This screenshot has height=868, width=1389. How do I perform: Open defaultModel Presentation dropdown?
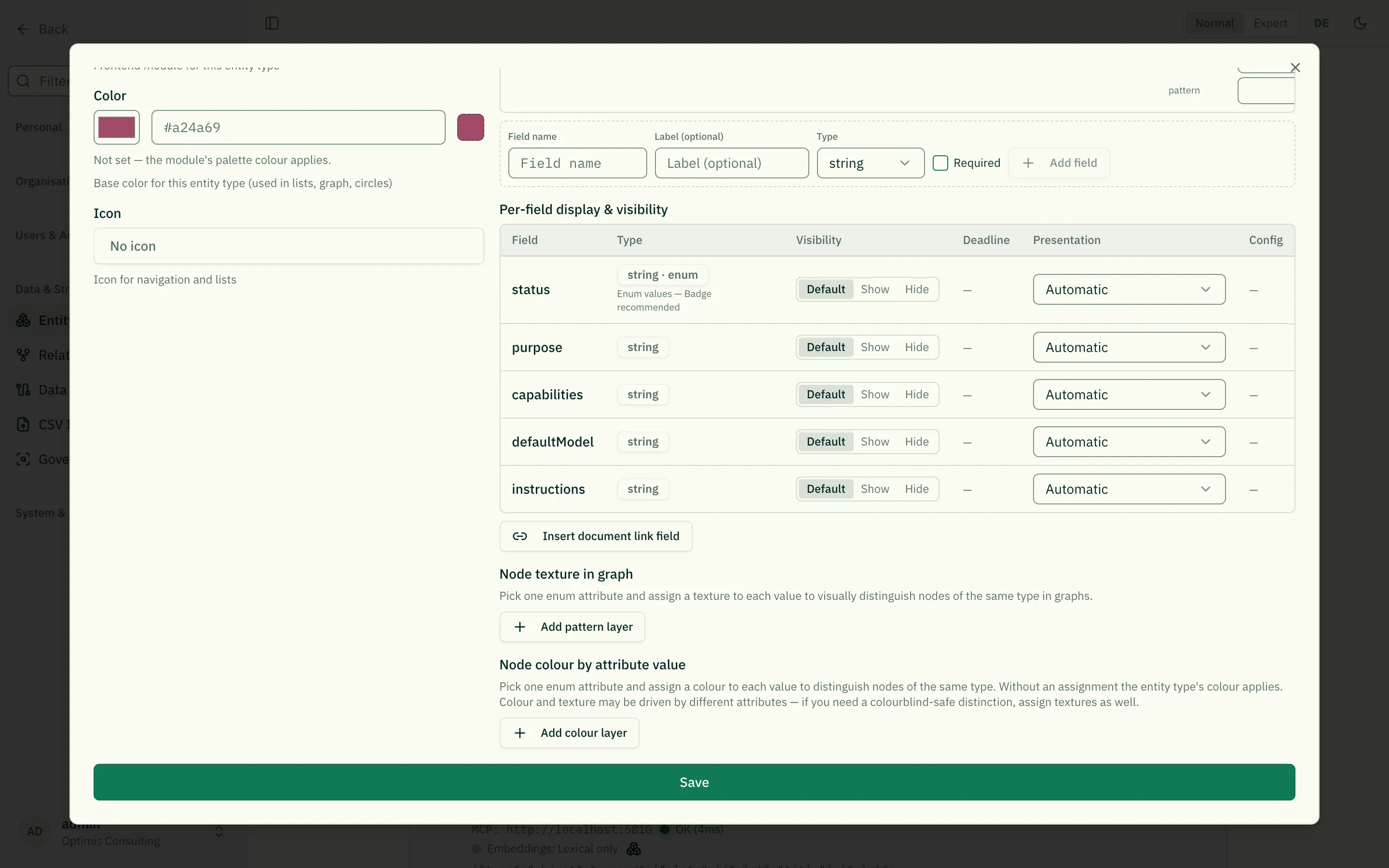tap(1129, 441)
